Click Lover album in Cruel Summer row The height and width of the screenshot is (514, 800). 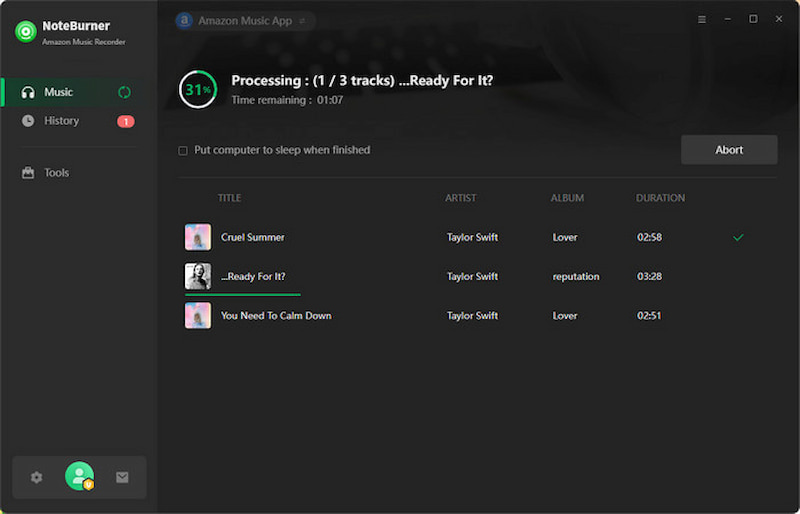(x=565, y=237)
